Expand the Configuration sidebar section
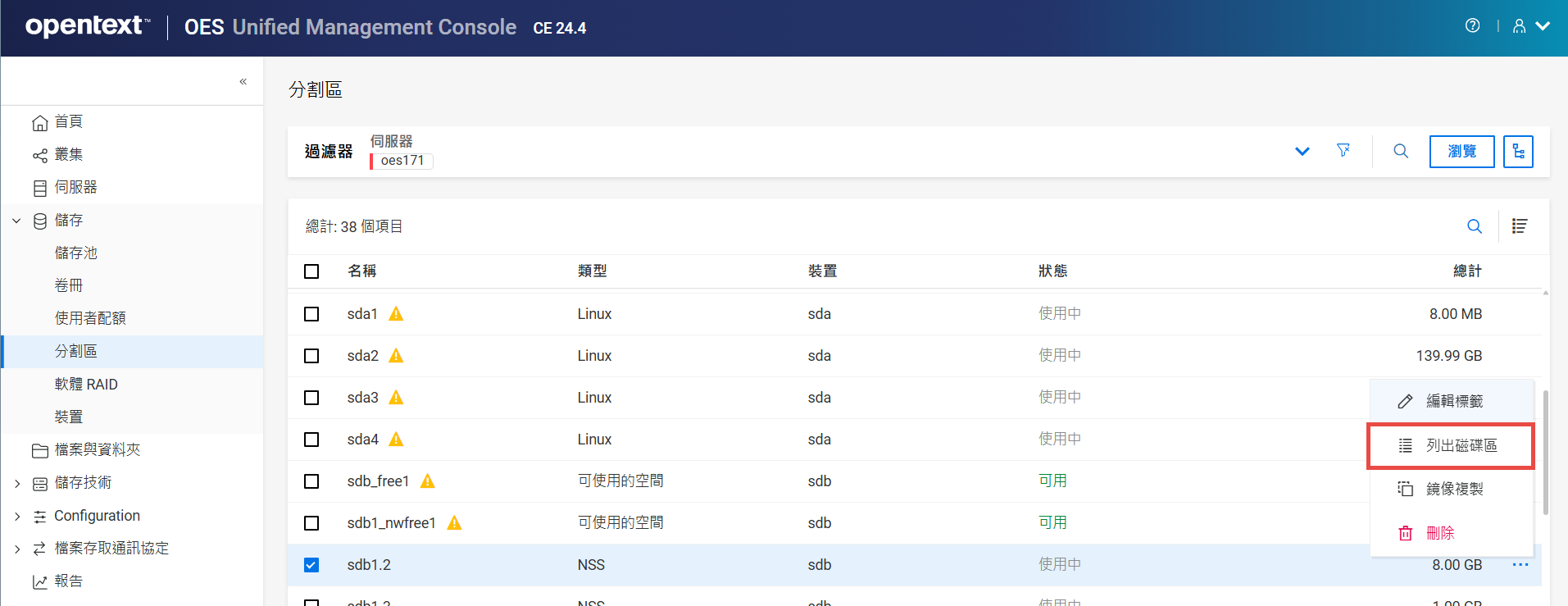The width and height of the screenshot is (1568, 606). tap(16, 516)
